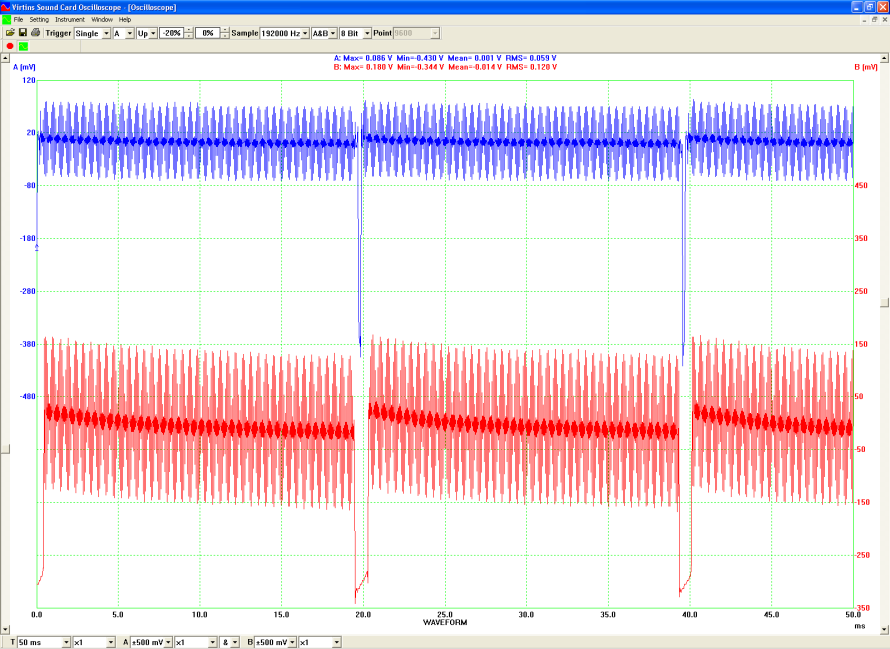
Task: Minimize the inner Oscilloscope child window
Action: tap(864, 20)
